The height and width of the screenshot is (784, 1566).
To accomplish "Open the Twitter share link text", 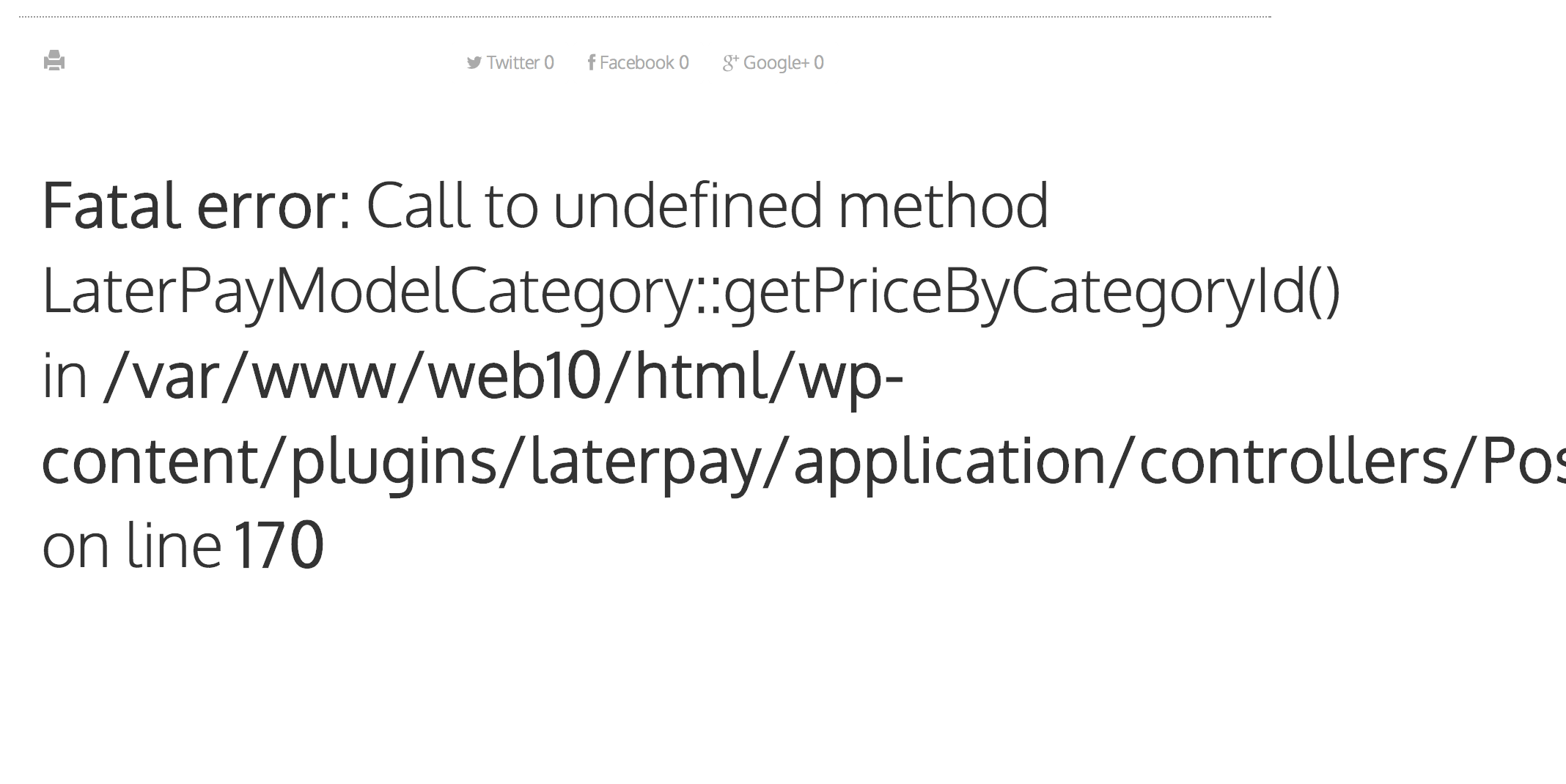I will click(512, 63).
